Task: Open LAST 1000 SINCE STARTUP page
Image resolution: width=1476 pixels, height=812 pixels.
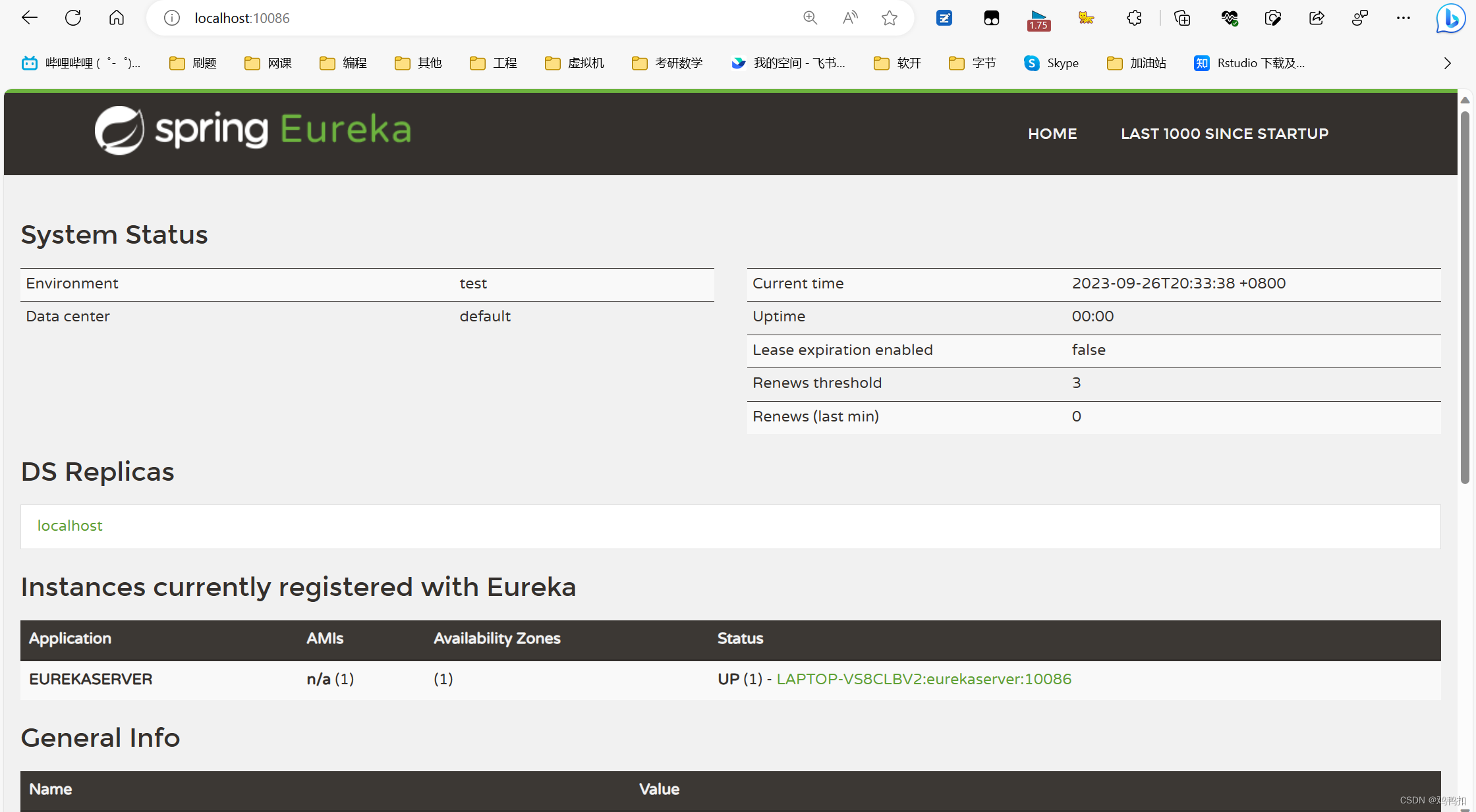Action: [x=1224, y=134]
